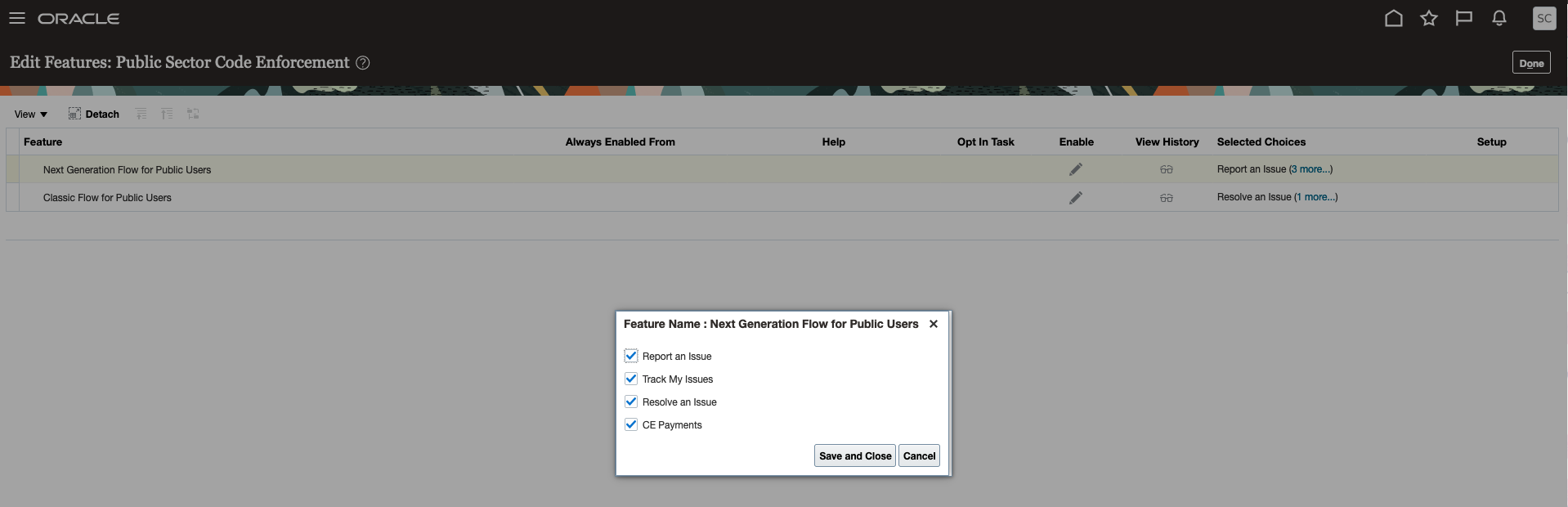Close the Feature Name dialog with X

pos(934,324)
